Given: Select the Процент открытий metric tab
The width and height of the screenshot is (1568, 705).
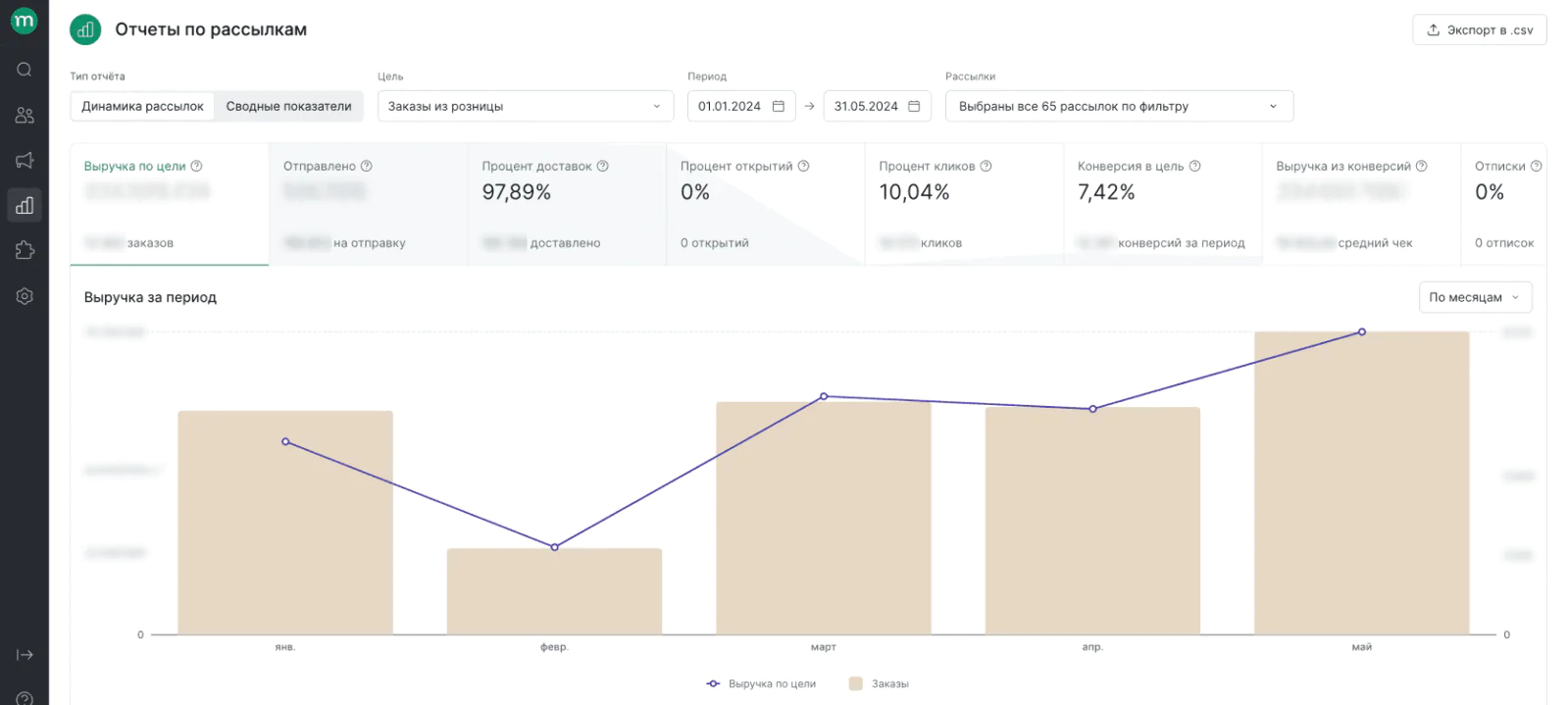Looking at the screenshot, I should 766,204.
